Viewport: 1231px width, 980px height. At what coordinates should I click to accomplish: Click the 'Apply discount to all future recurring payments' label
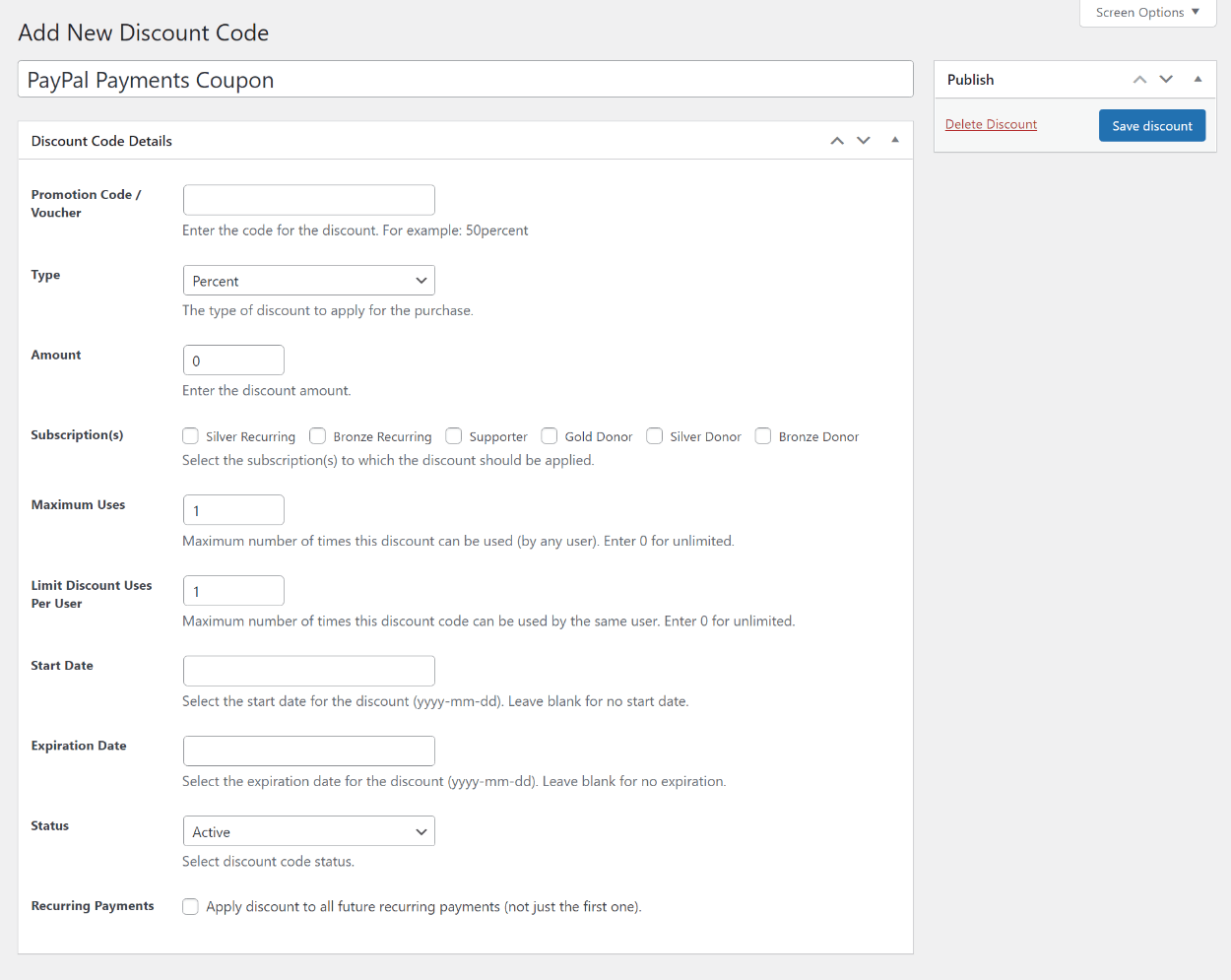click(423, 907)
